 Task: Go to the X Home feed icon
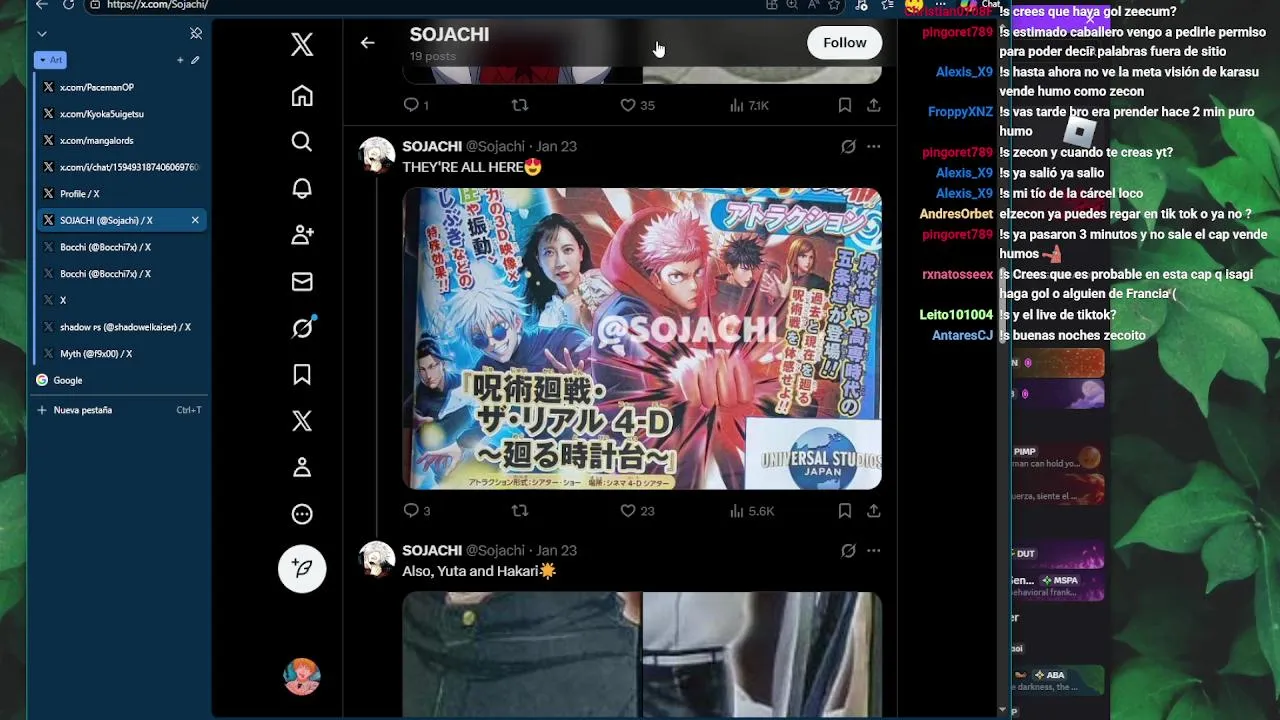tap(302, 96)
